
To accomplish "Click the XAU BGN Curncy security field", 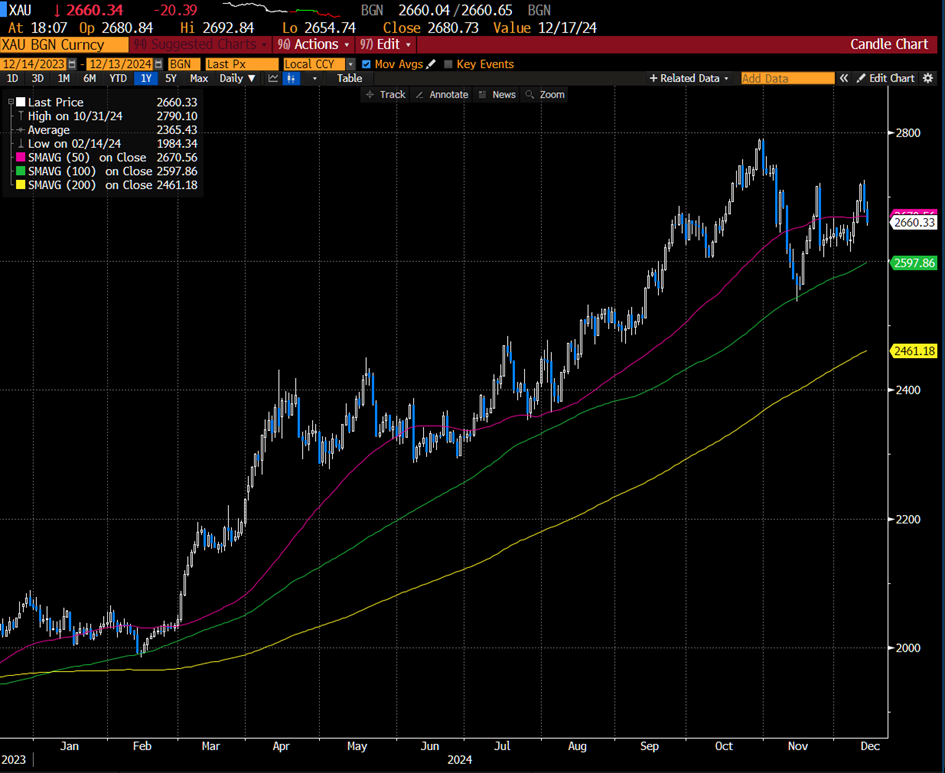I will point(64,45).
